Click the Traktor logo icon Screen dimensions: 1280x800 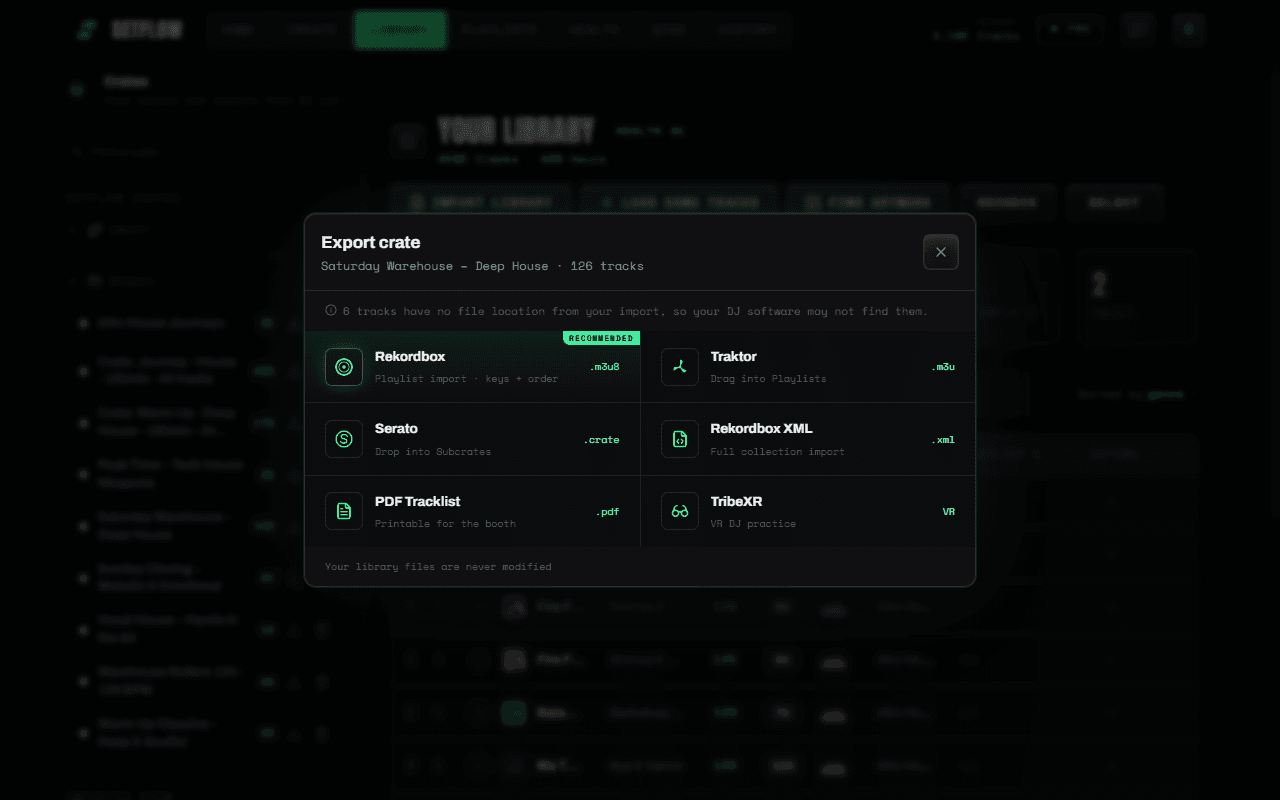pos(680,367)
